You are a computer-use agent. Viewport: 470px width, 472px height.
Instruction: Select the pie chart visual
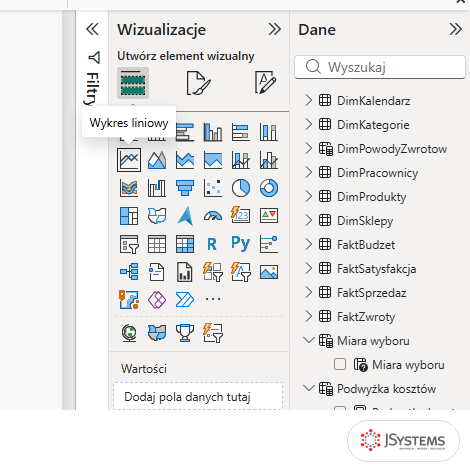pyautogui.click(x=241, y=188)
